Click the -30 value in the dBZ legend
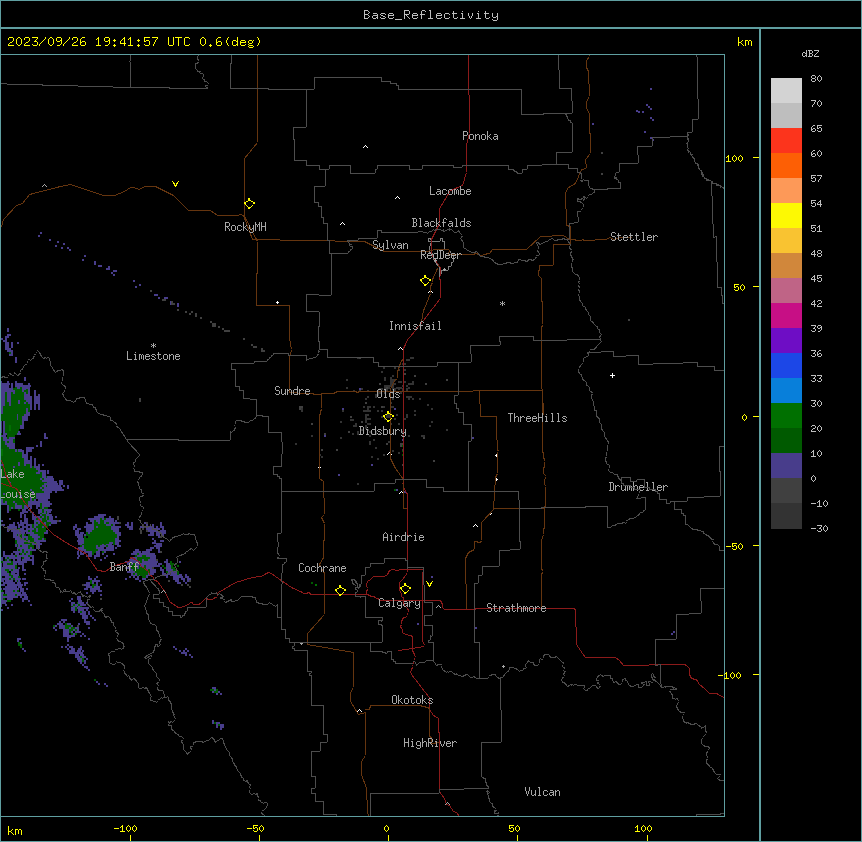862x842 pixels. coord(819,528)
